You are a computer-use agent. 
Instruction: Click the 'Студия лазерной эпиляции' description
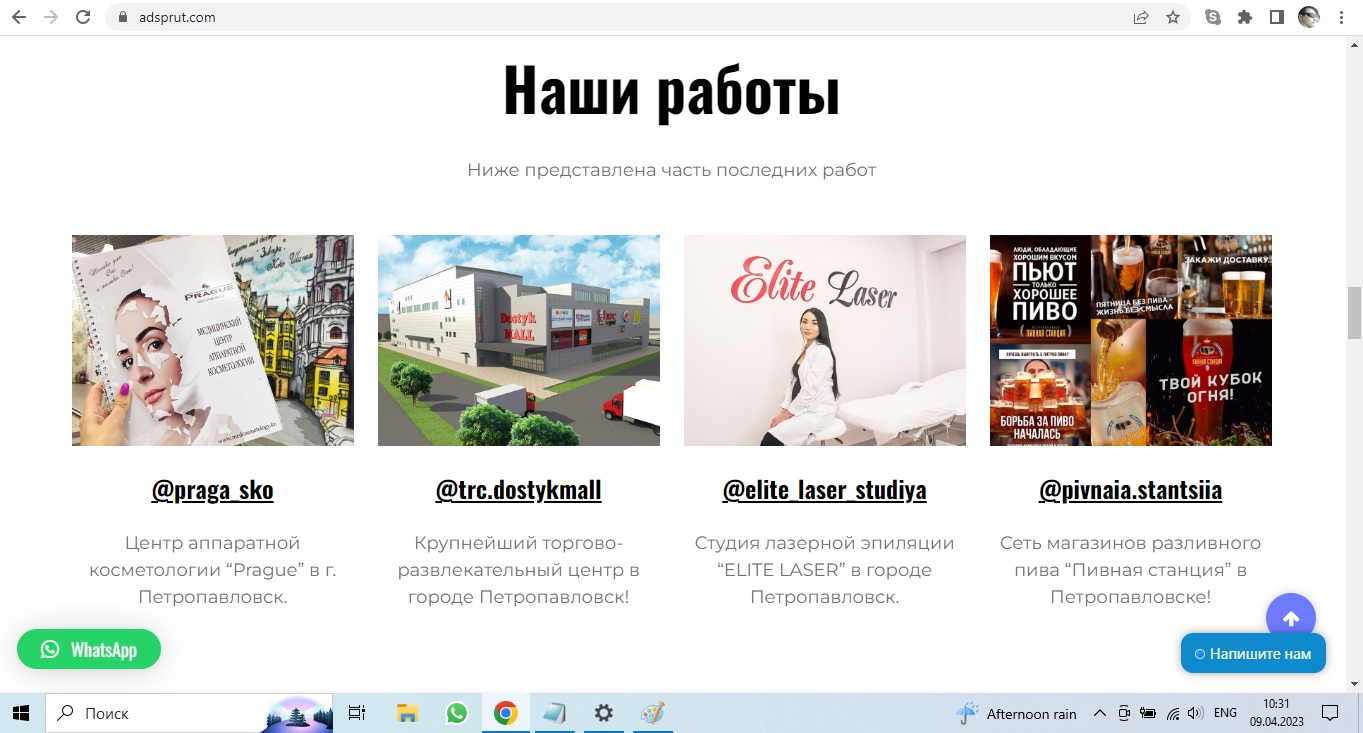click(825, 570)
